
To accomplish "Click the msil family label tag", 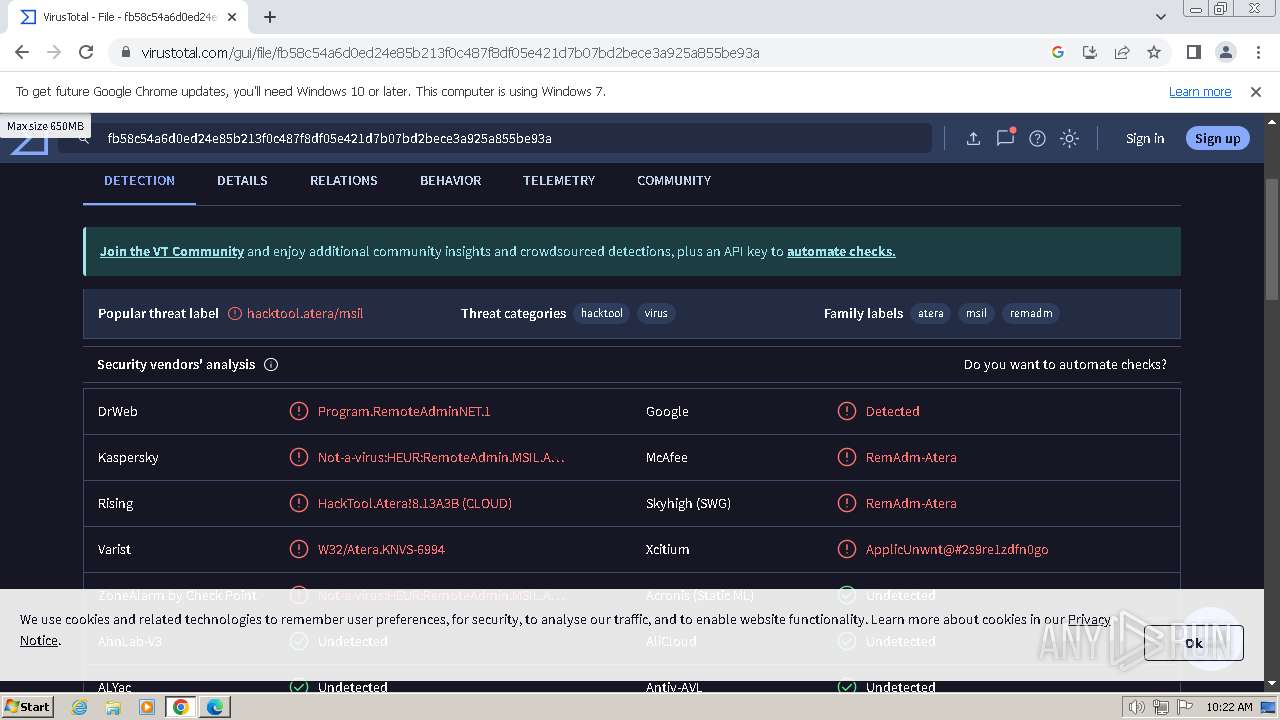I will point(976,314).
